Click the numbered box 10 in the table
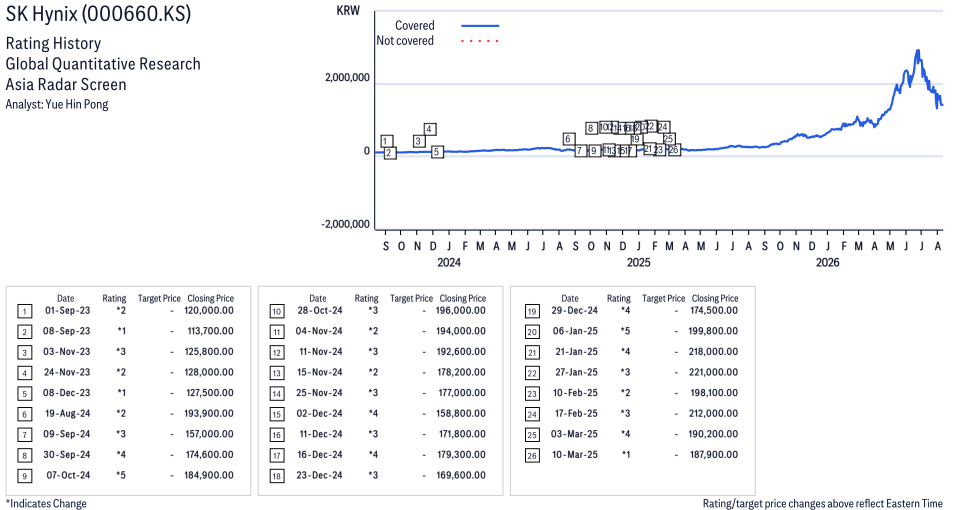 tap(277, 312)
